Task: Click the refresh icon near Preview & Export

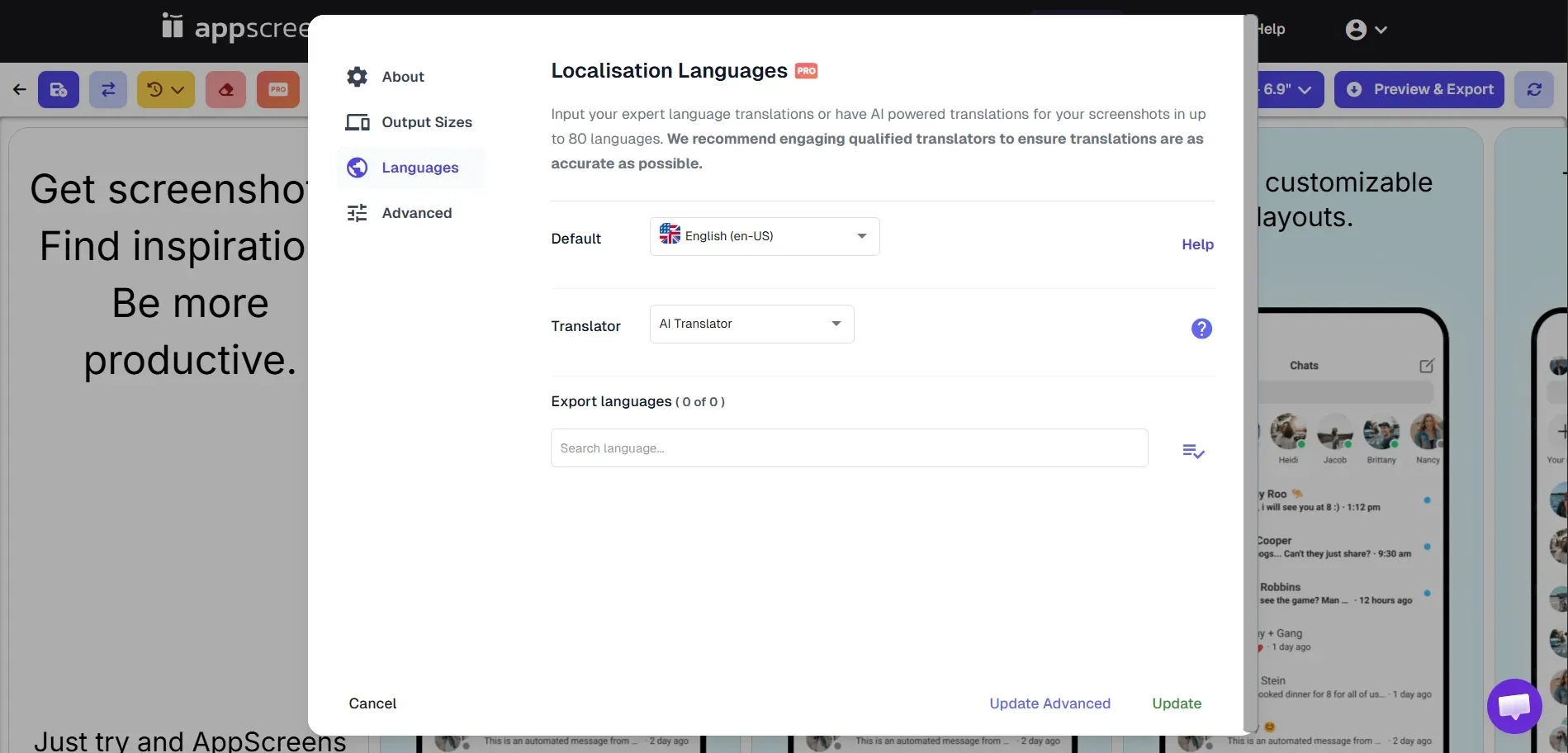Action: tap(1533, 89)
